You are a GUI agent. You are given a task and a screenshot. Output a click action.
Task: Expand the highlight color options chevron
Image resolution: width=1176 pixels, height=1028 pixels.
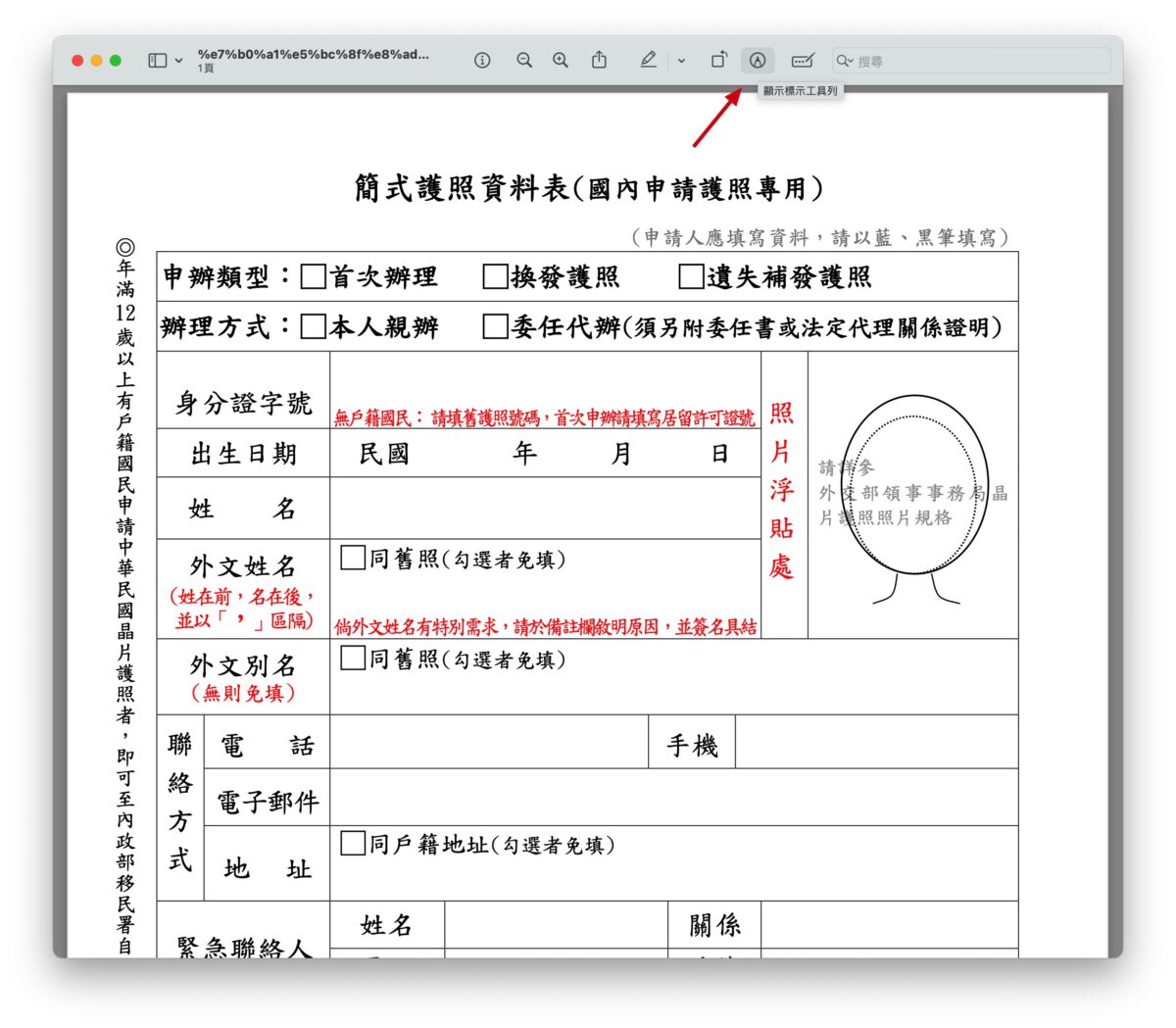coord(681,61)
